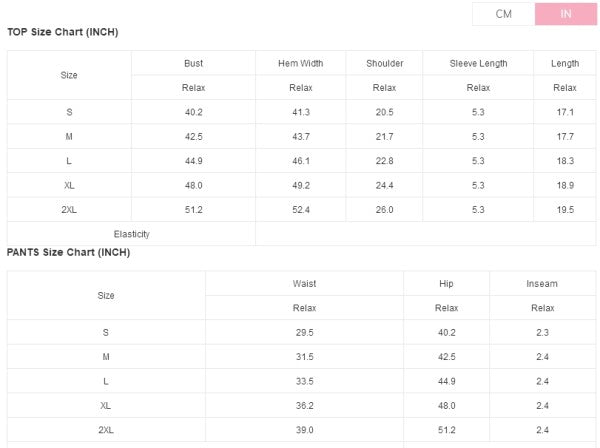600x448 pixels.
Task: Select the Bust column header
Action: [x=193, y=63]
